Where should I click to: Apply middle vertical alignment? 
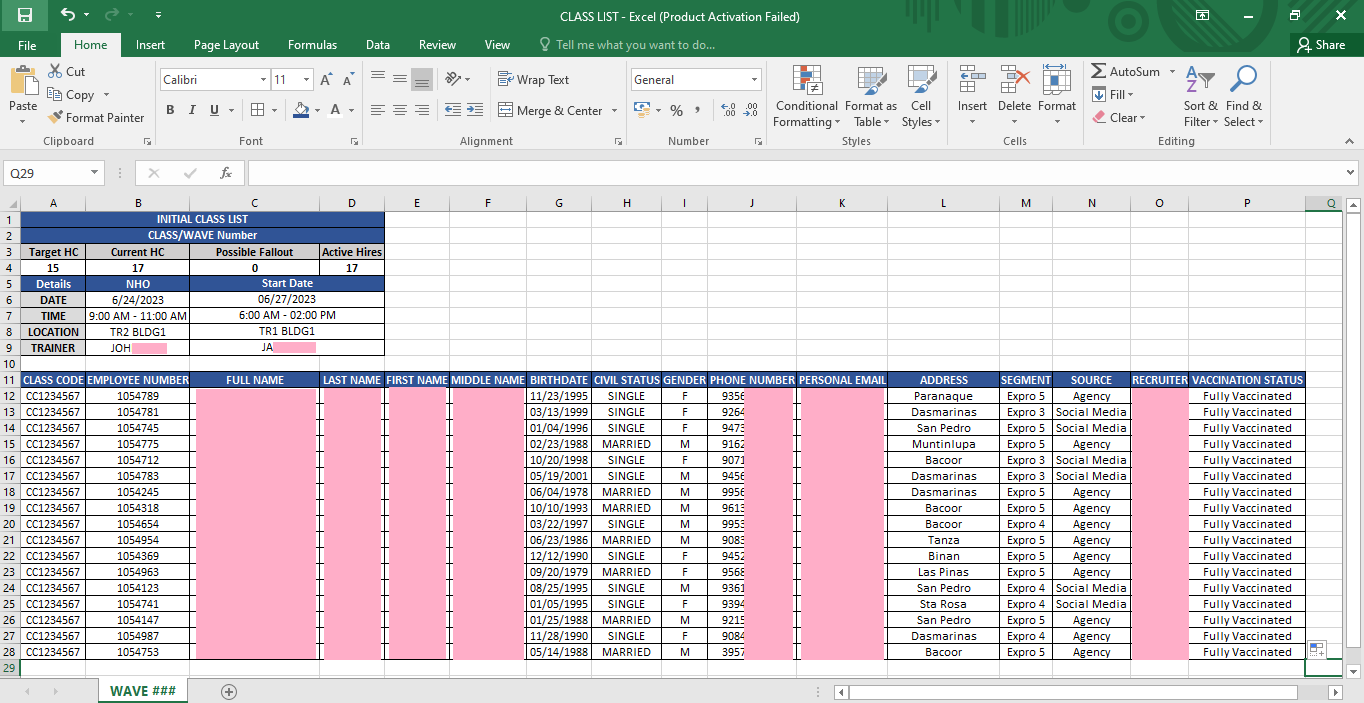(x=399, y=78)
